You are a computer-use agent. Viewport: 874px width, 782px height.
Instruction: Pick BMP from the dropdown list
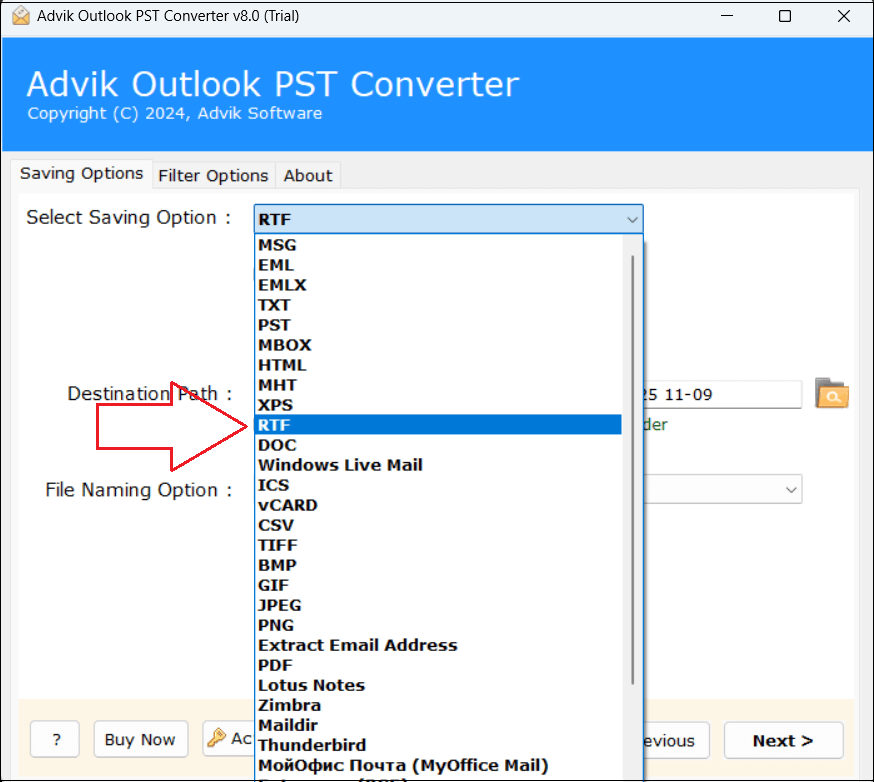point(438,566)
